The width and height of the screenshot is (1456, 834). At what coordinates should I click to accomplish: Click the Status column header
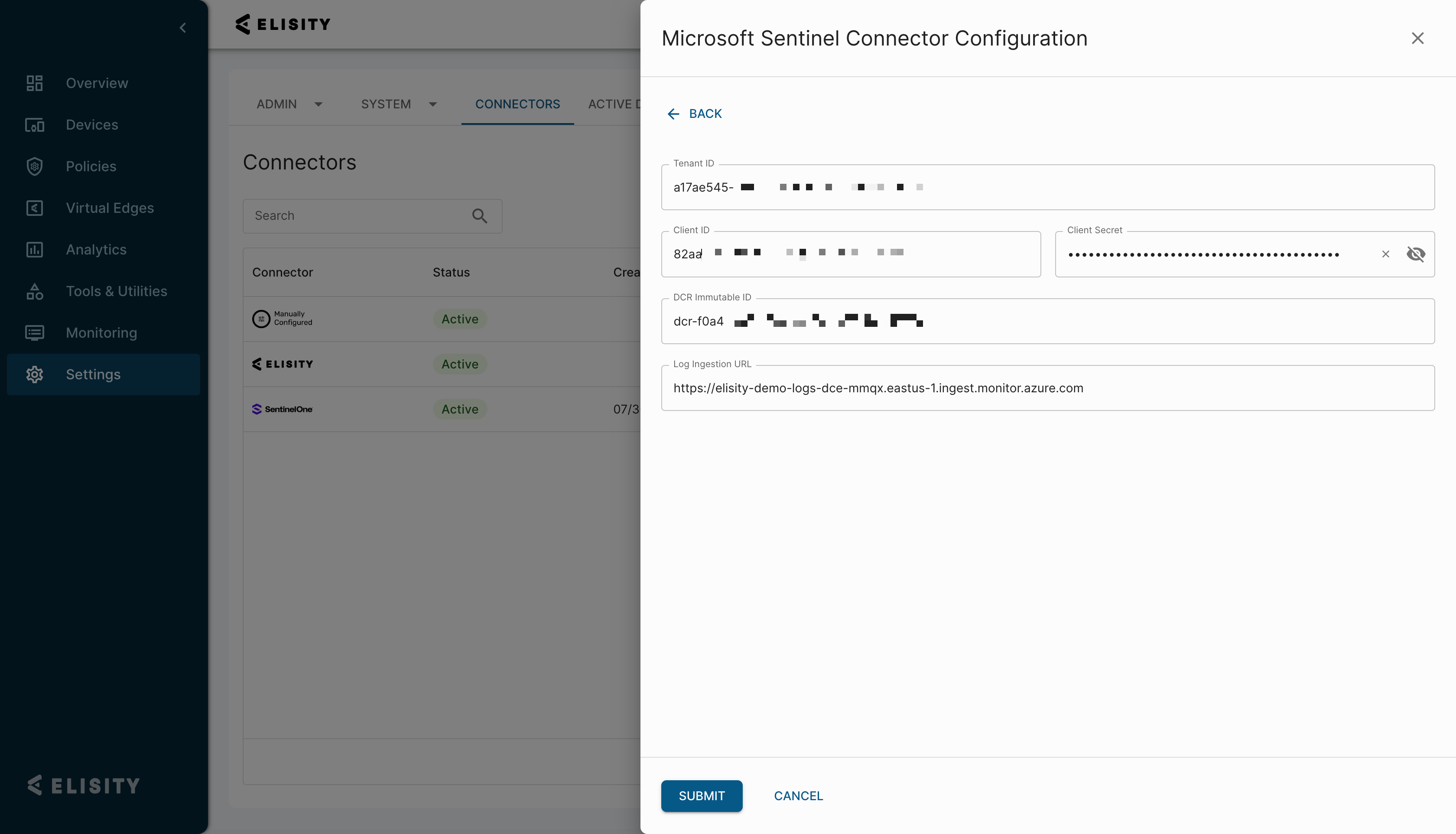451,272
